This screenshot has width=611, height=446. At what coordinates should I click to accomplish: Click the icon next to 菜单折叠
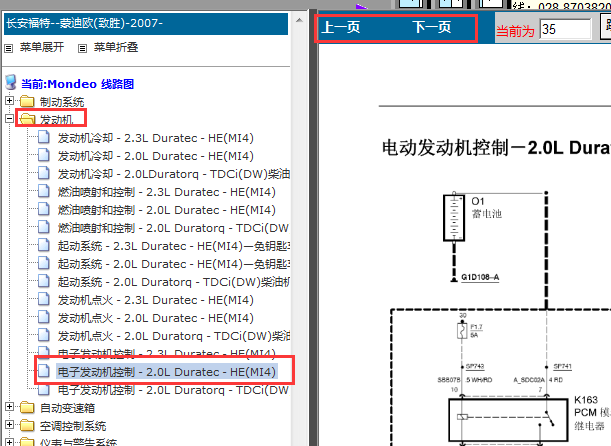point(82,49)
